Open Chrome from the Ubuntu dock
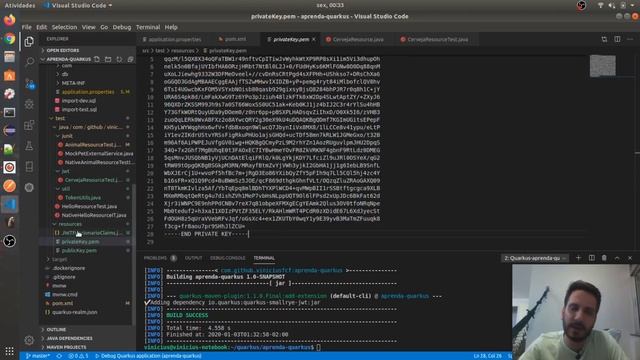The width and height of the screenshot is (640, 360). tap(9, 38)
